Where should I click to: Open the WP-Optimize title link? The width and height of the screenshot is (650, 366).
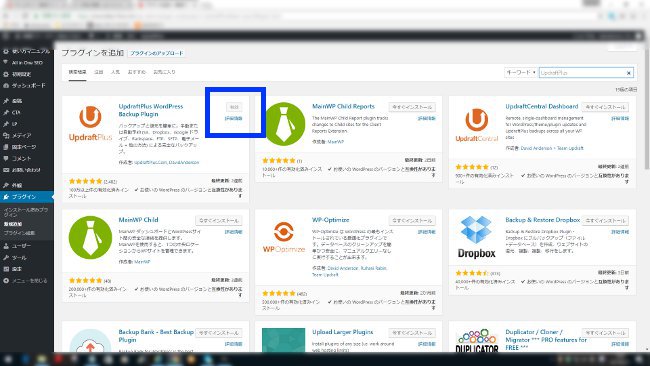coord(330,220)
